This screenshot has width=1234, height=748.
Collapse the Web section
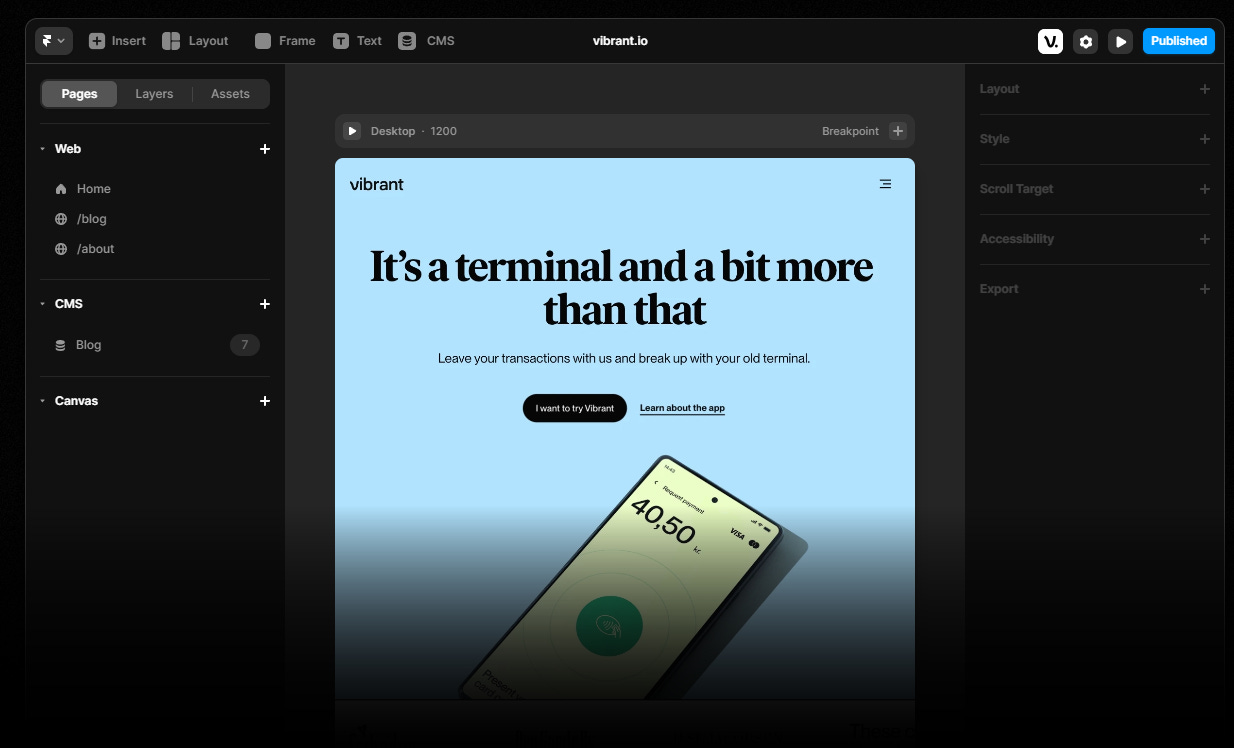pos(43,149)
